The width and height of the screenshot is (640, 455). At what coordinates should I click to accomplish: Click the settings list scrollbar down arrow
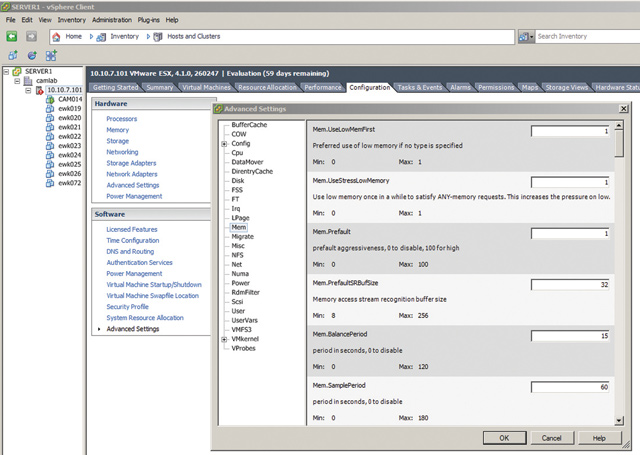(x=619, y=420)
